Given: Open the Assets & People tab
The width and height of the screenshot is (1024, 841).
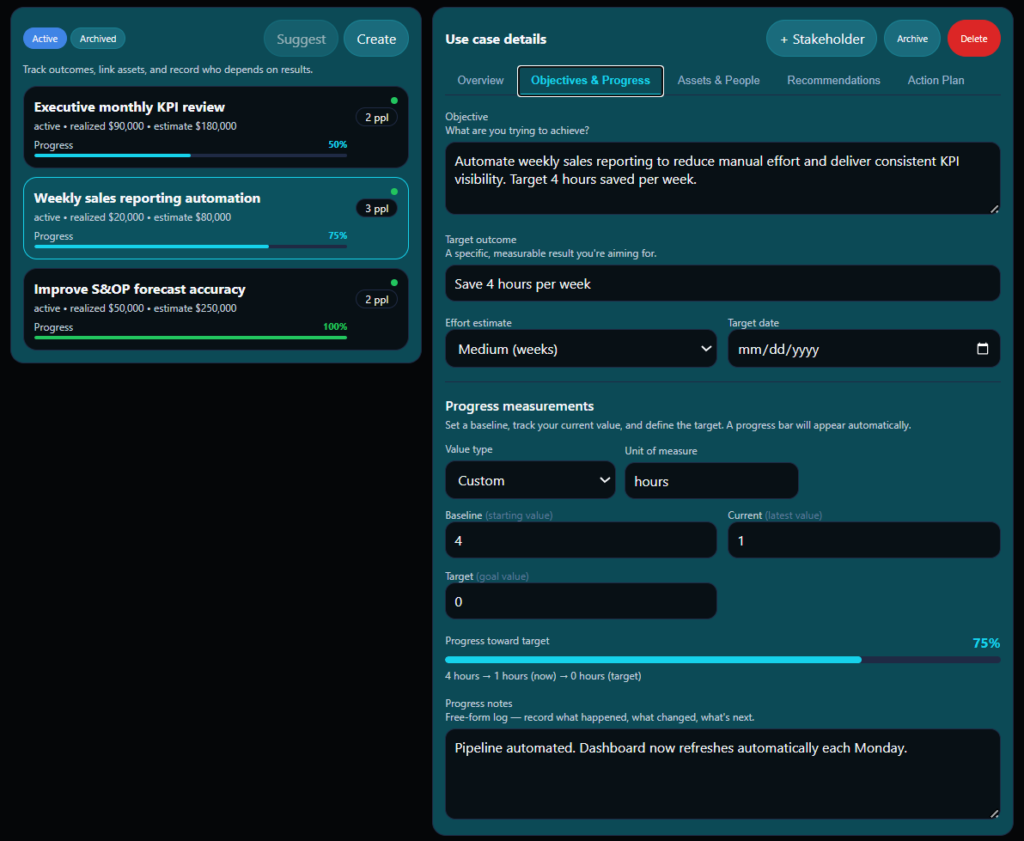Looking at the screenshot, I should coord(718,80).
